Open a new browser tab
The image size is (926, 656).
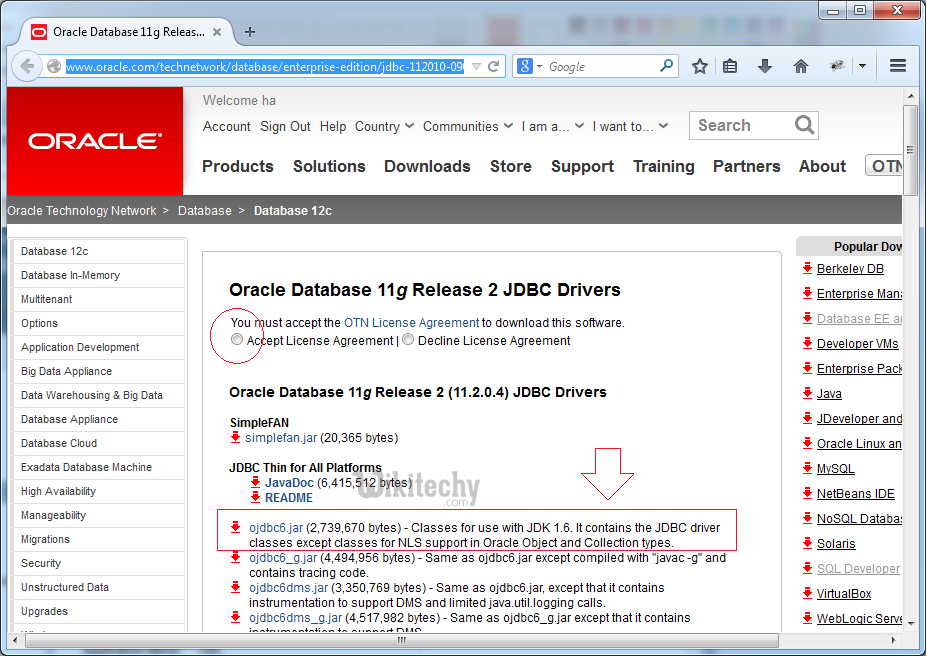250,31
